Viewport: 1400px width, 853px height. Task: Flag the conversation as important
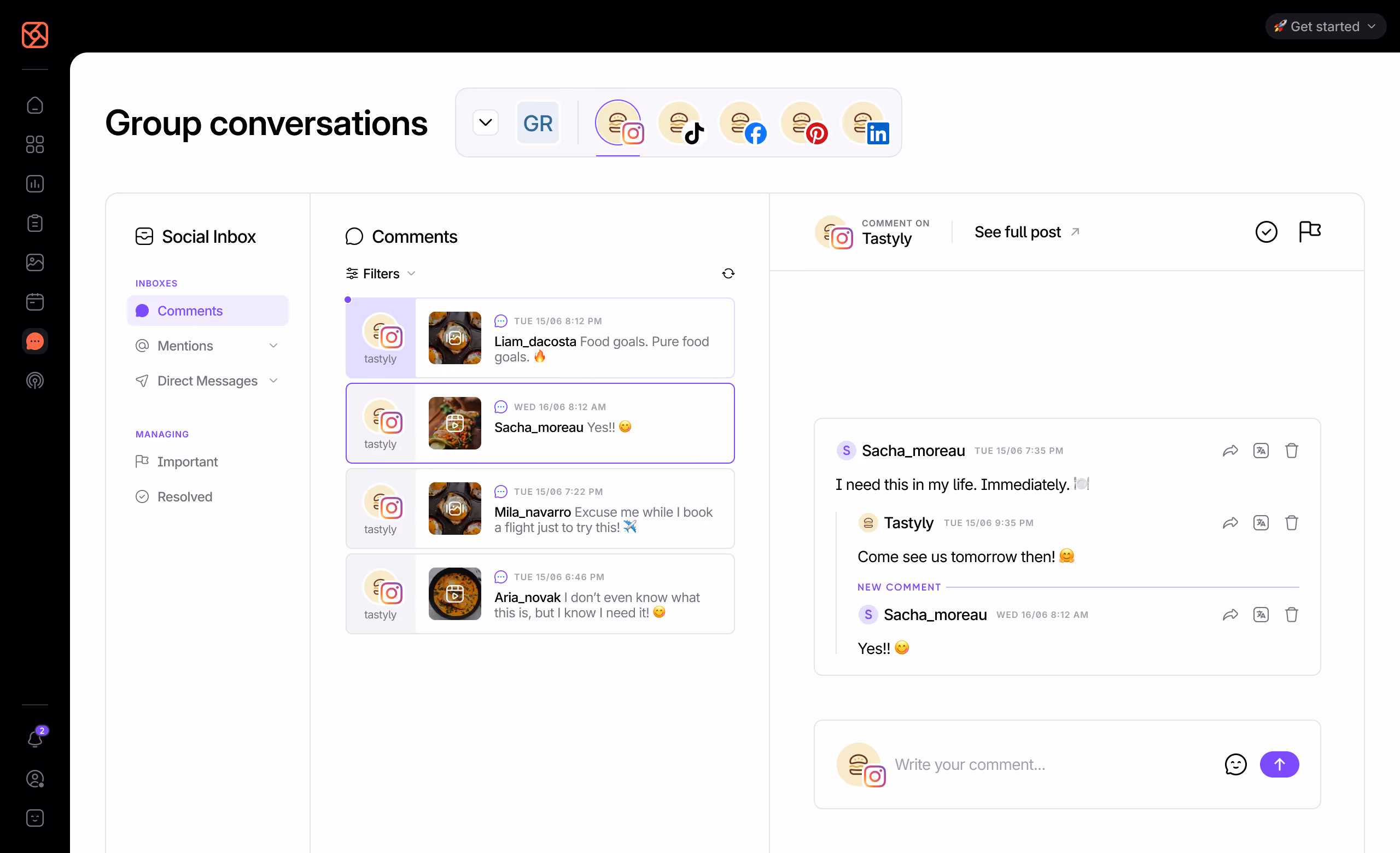pyautogui.click(x=1310, y=232)
